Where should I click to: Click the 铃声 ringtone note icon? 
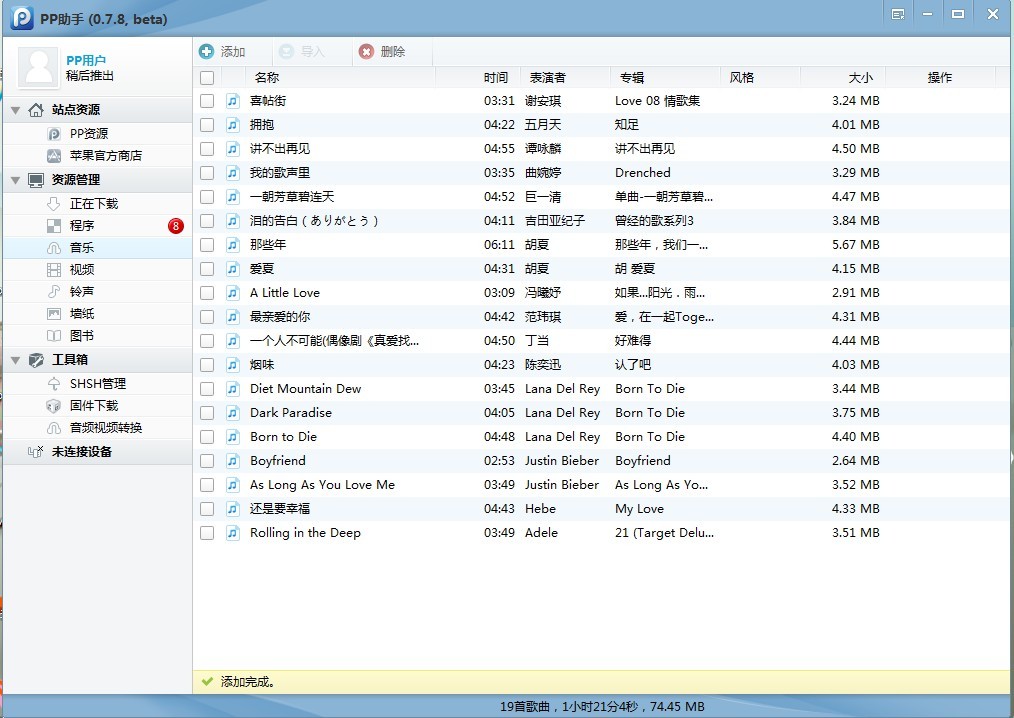tap(54, 292)
